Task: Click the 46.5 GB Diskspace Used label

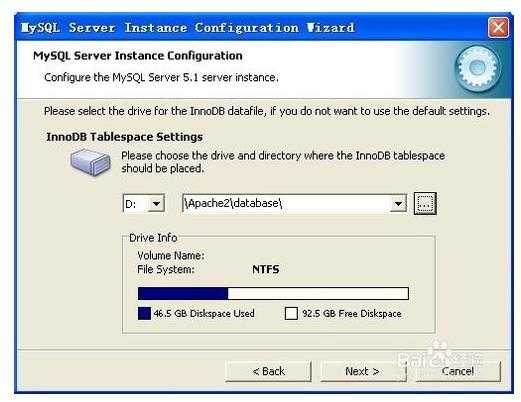Action: 204,314
